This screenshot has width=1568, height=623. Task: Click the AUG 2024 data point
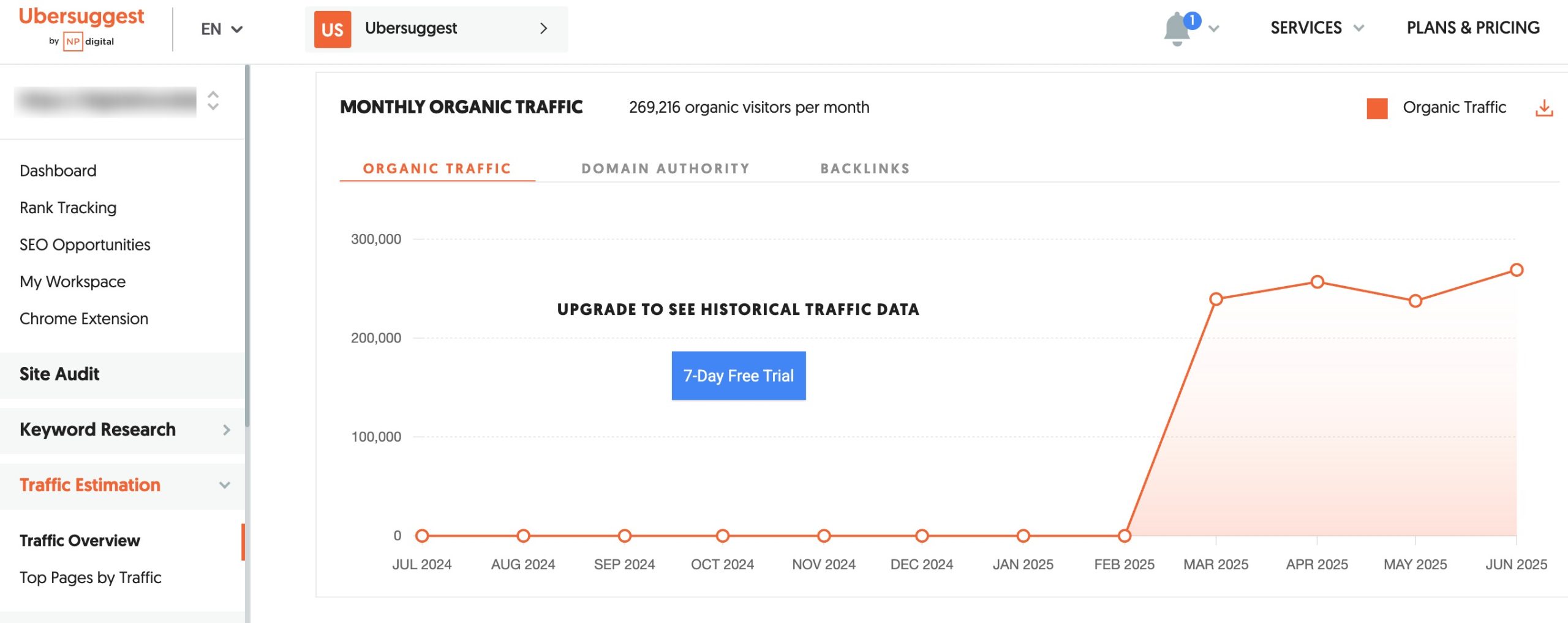524,536
